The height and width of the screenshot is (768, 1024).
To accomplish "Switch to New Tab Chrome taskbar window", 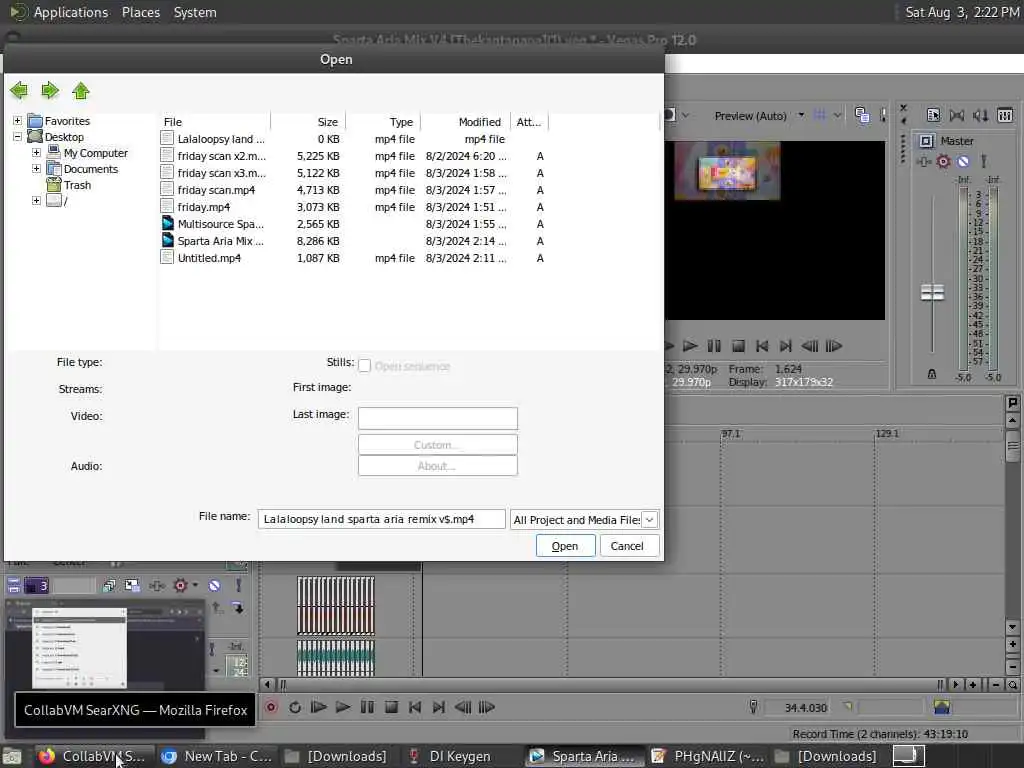I will (x=217, y=756).
